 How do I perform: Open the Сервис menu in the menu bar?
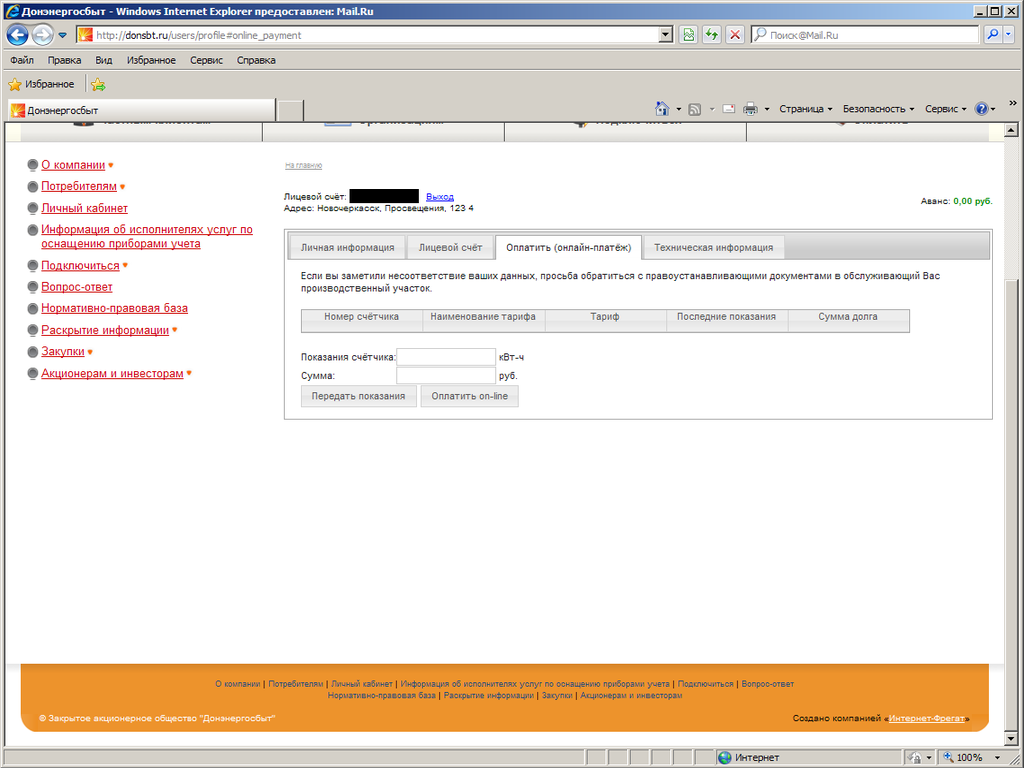[x=206, y=60]
